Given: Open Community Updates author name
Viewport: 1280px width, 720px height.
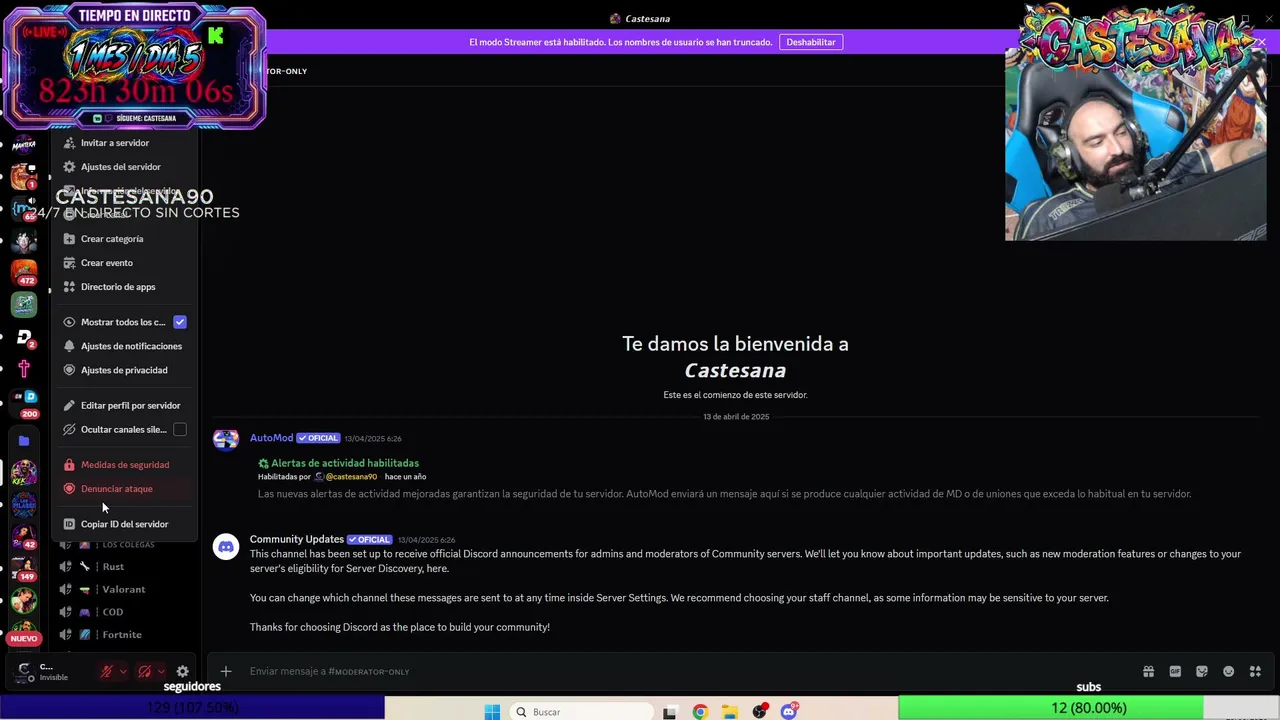Looking at the screenshot, I should (297, 539).
